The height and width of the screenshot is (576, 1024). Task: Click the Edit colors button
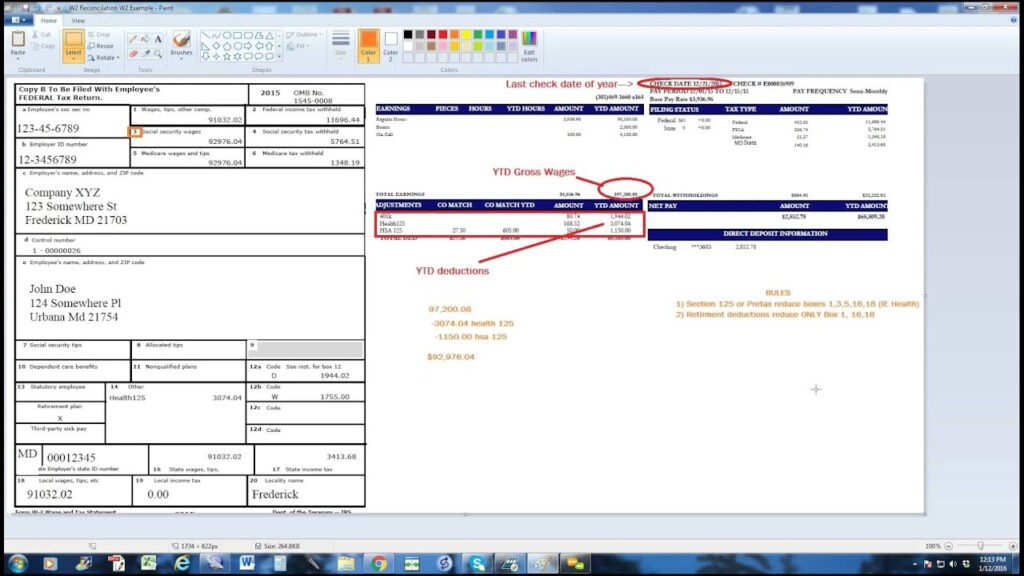(529, 43)
